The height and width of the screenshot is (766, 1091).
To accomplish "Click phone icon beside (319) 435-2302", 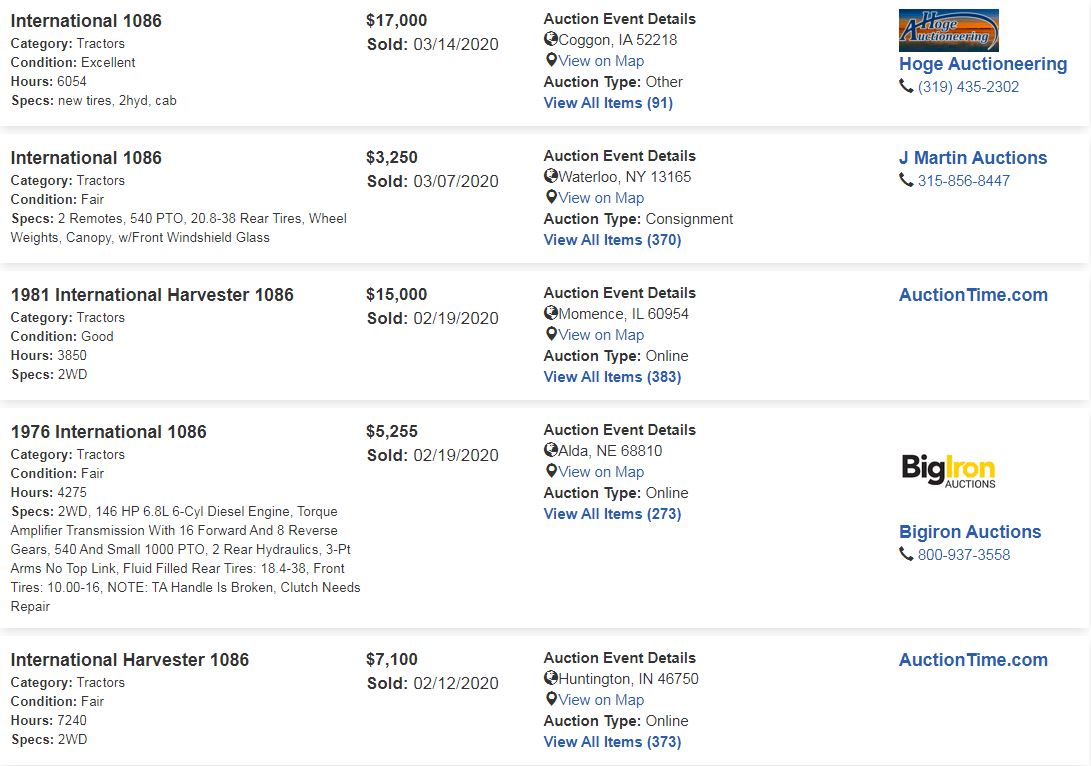I will (906, 86).
